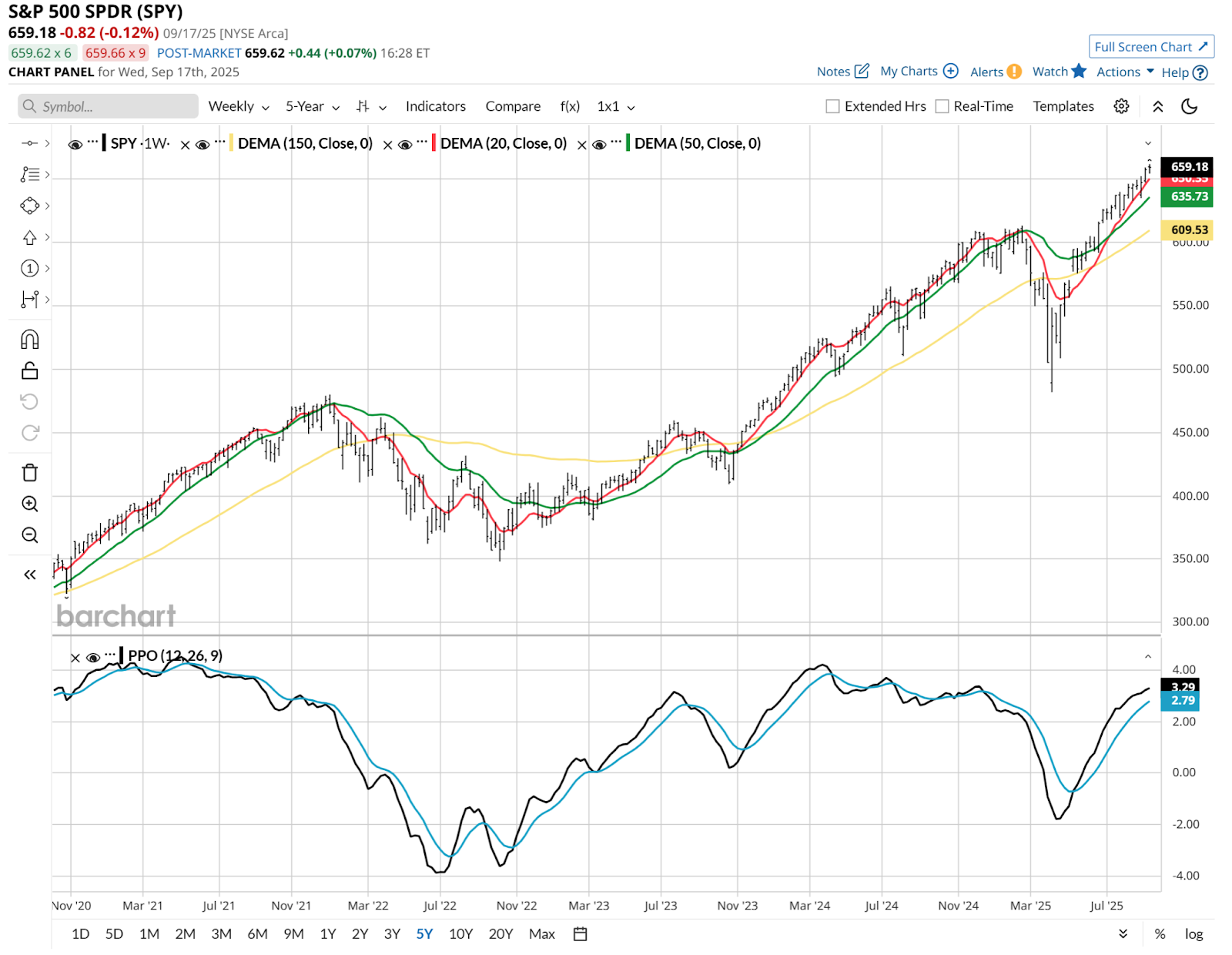
Task: Open SPY series options ellipsis
Action: [x=92, y=142]
